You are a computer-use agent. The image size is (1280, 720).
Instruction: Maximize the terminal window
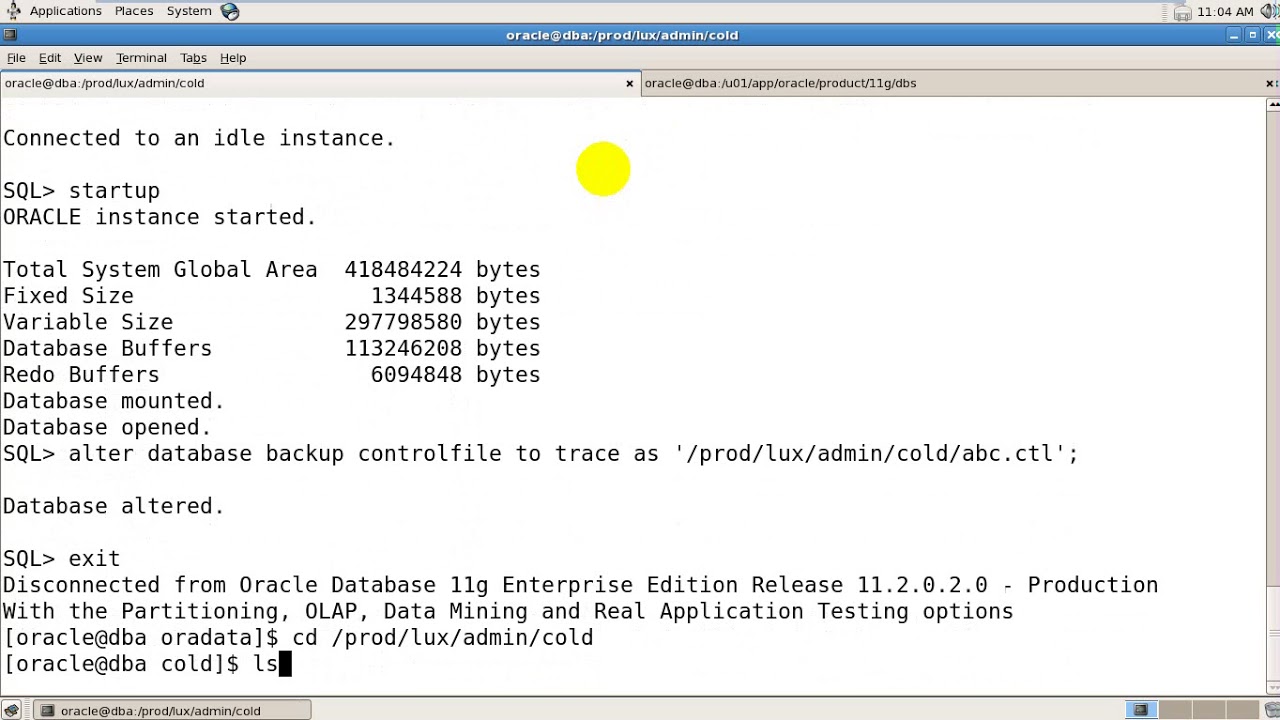pyautogui.click(x=1252, y=35)
